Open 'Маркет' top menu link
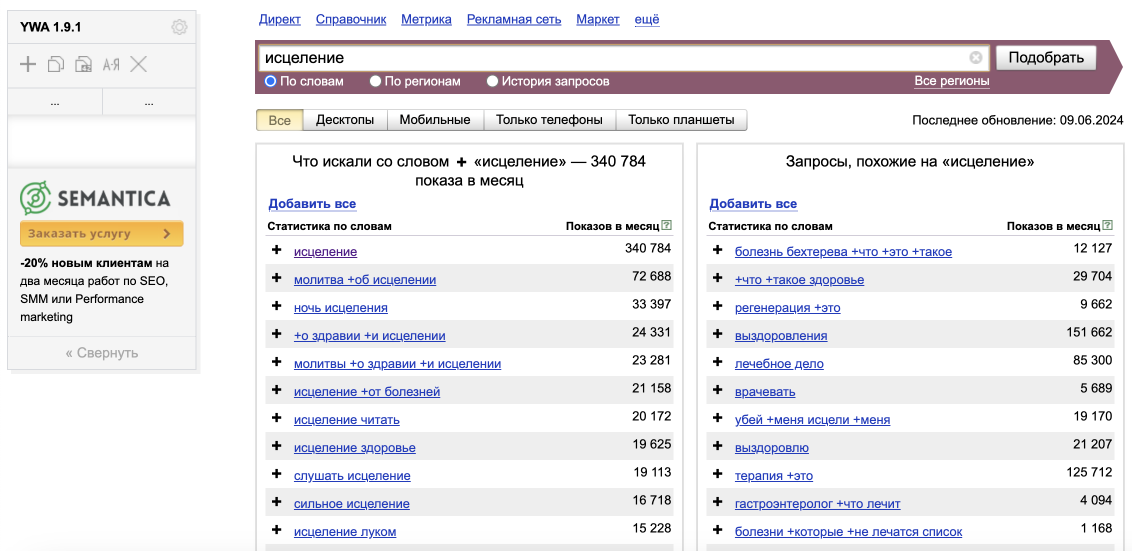Screen dimensions: 1132x551 [598, 19]
